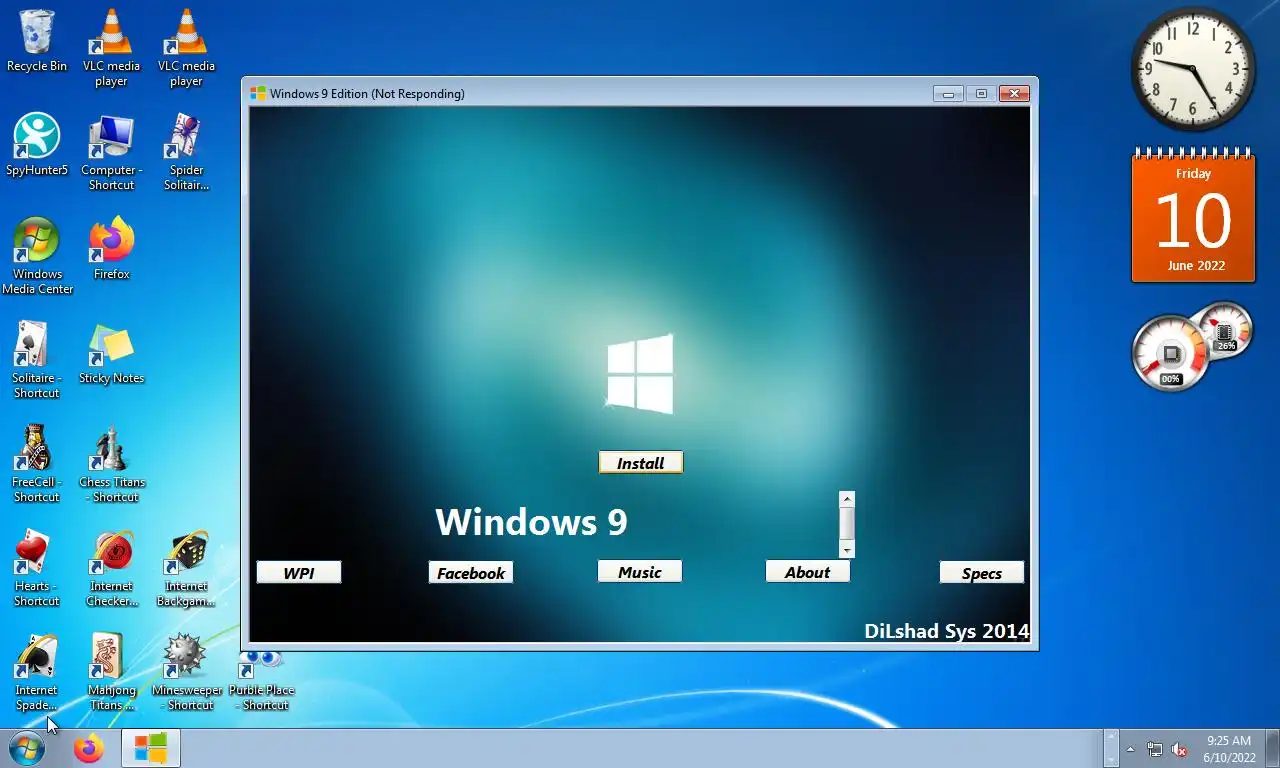
Task: Select the Purble Place - Shortcut icon
Action: pos(261,679)
